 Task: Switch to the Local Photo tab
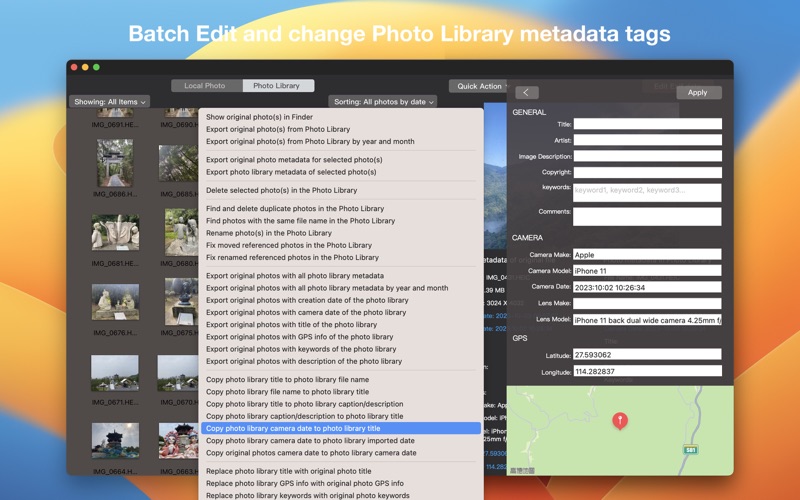205,86
